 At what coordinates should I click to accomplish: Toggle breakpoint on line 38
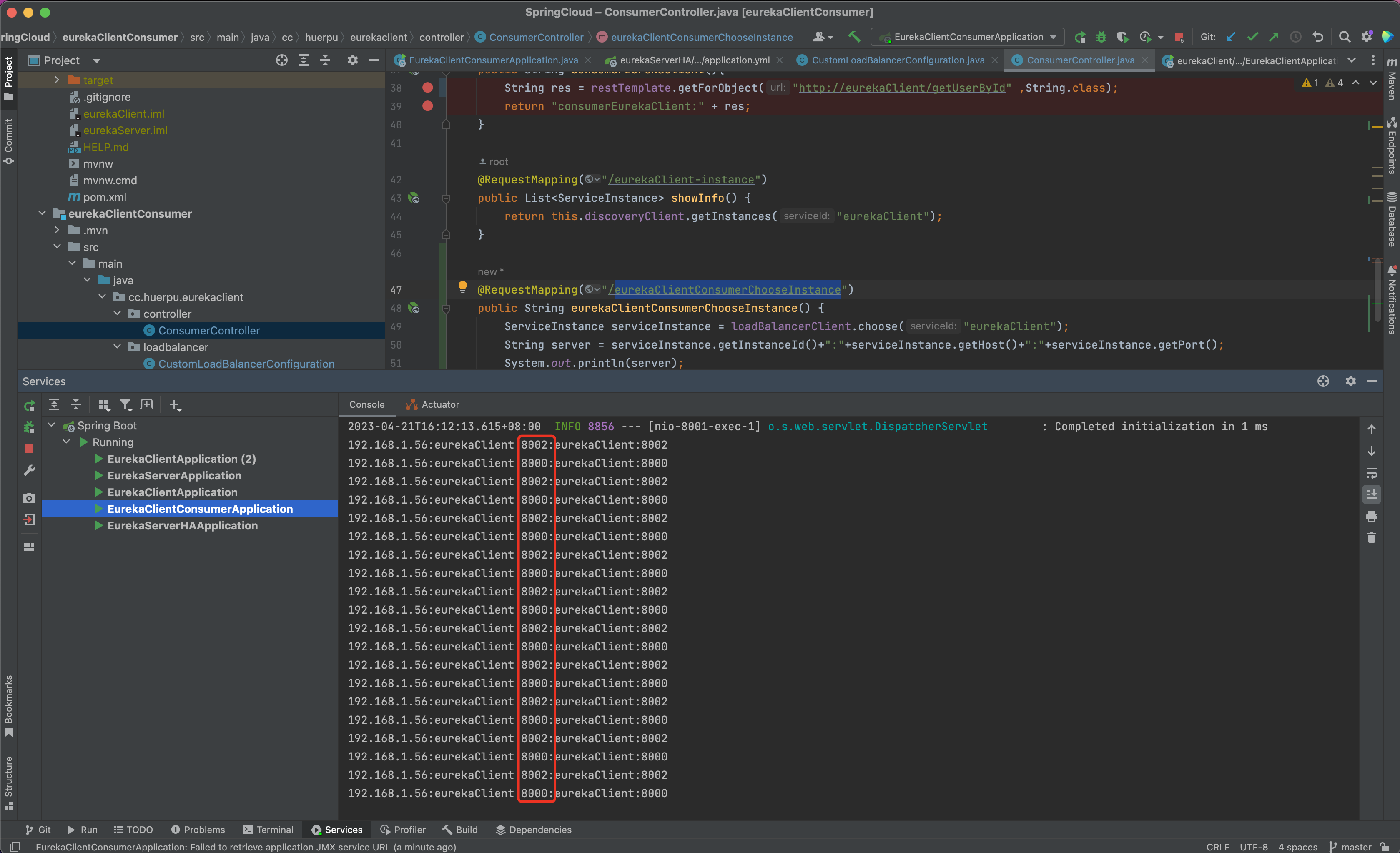427,88
